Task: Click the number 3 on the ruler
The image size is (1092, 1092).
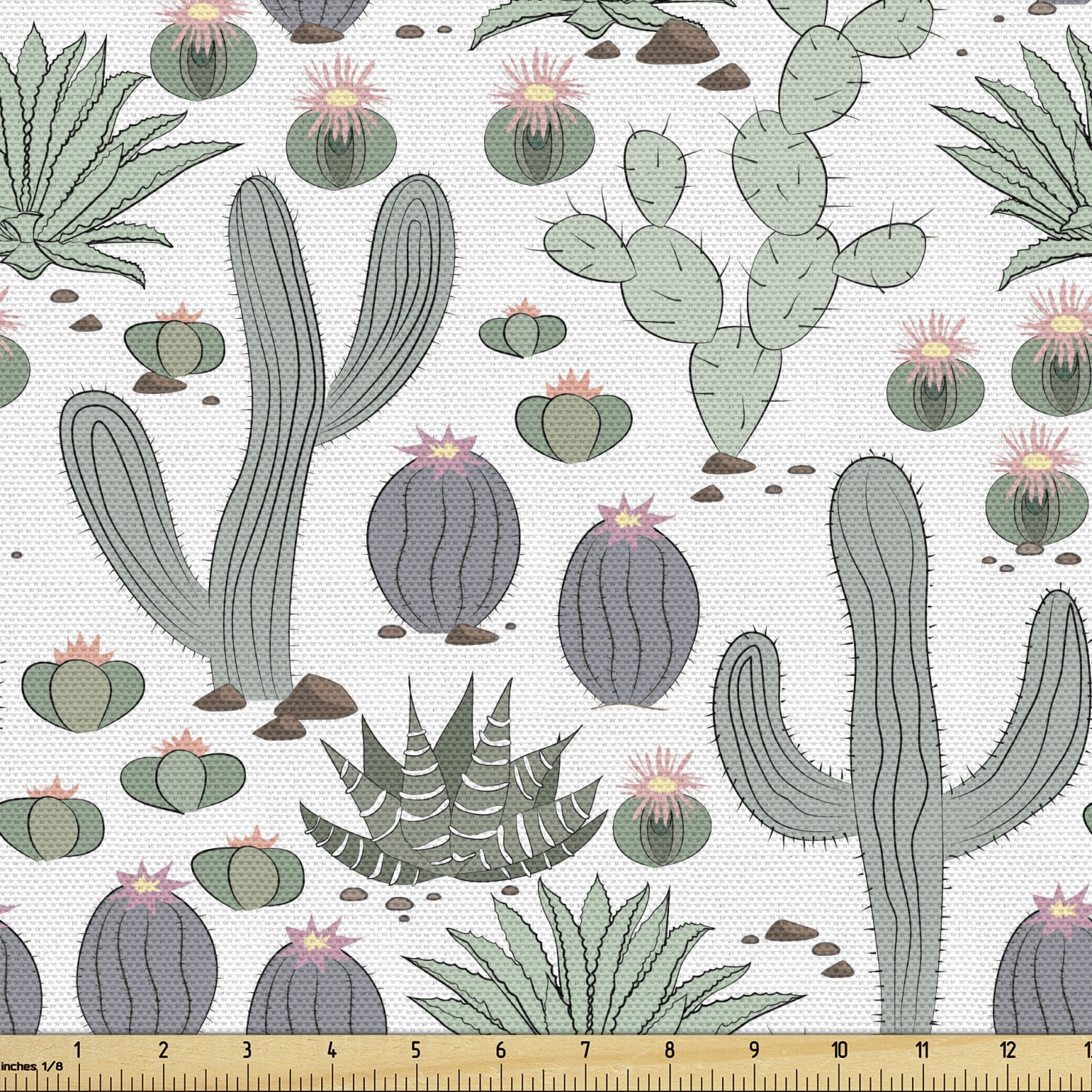Action: pos(247,1049)
